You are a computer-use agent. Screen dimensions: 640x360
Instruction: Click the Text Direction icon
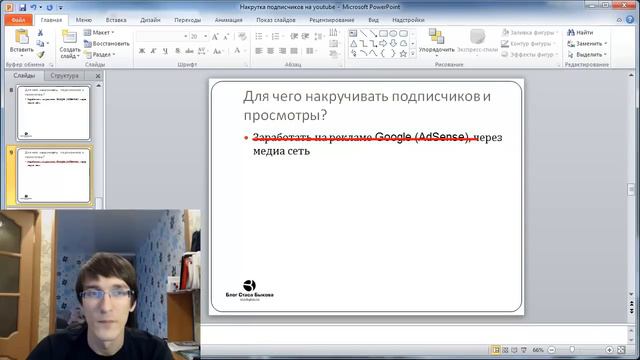click(x=333, y=33)
